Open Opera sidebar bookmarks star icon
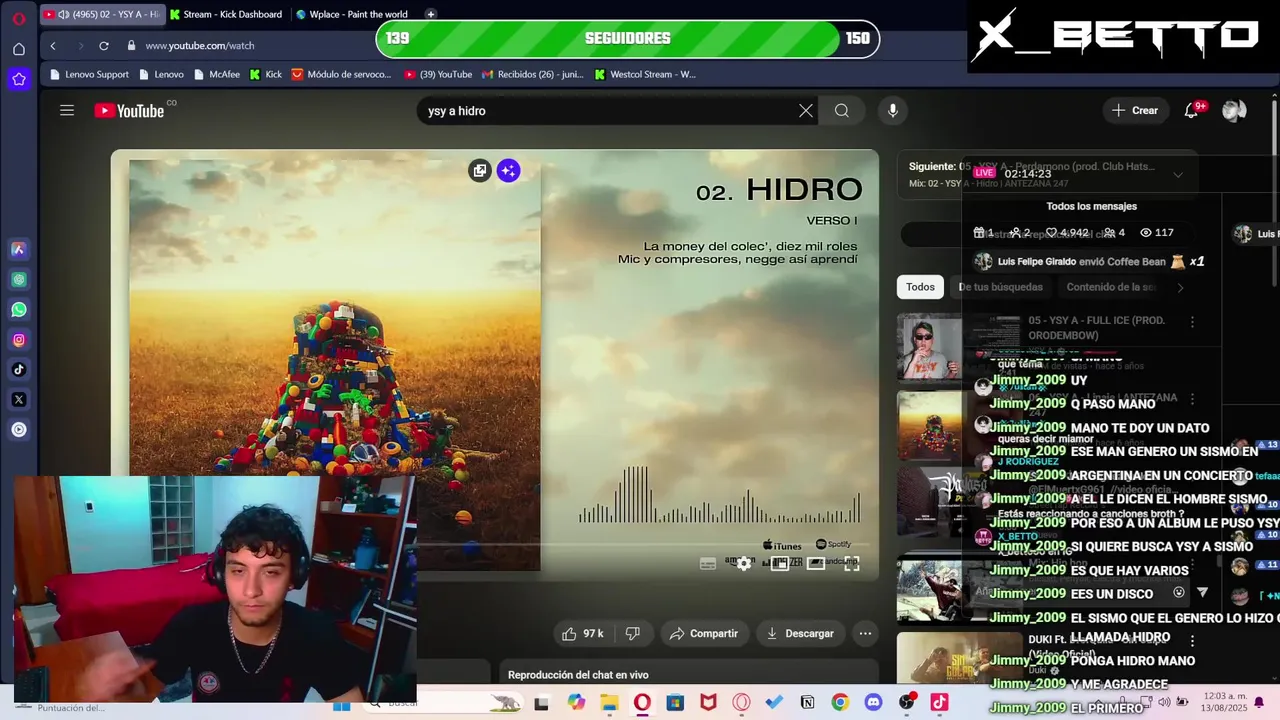This screenshot has height=720, width=1280. [x=18, y=79]
